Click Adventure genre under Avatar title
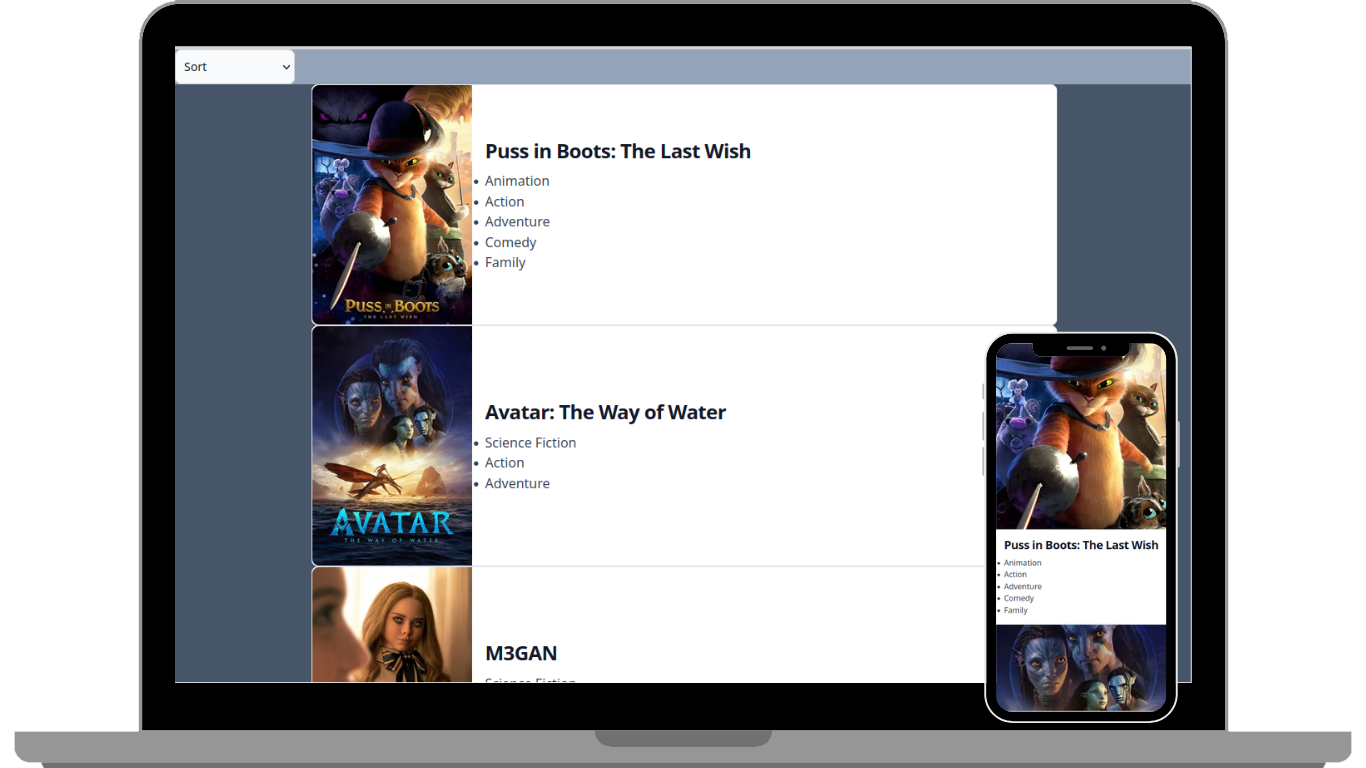Screen dimensions: 1366x768 click(x=517, y=484)
